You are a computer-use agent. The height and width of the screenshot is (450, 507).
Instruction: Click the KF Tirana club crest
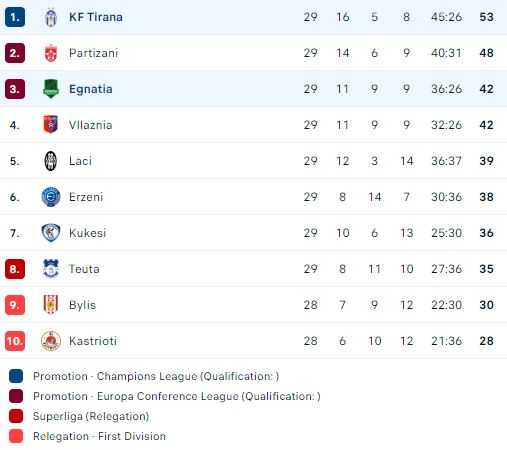tap(51, 17)
